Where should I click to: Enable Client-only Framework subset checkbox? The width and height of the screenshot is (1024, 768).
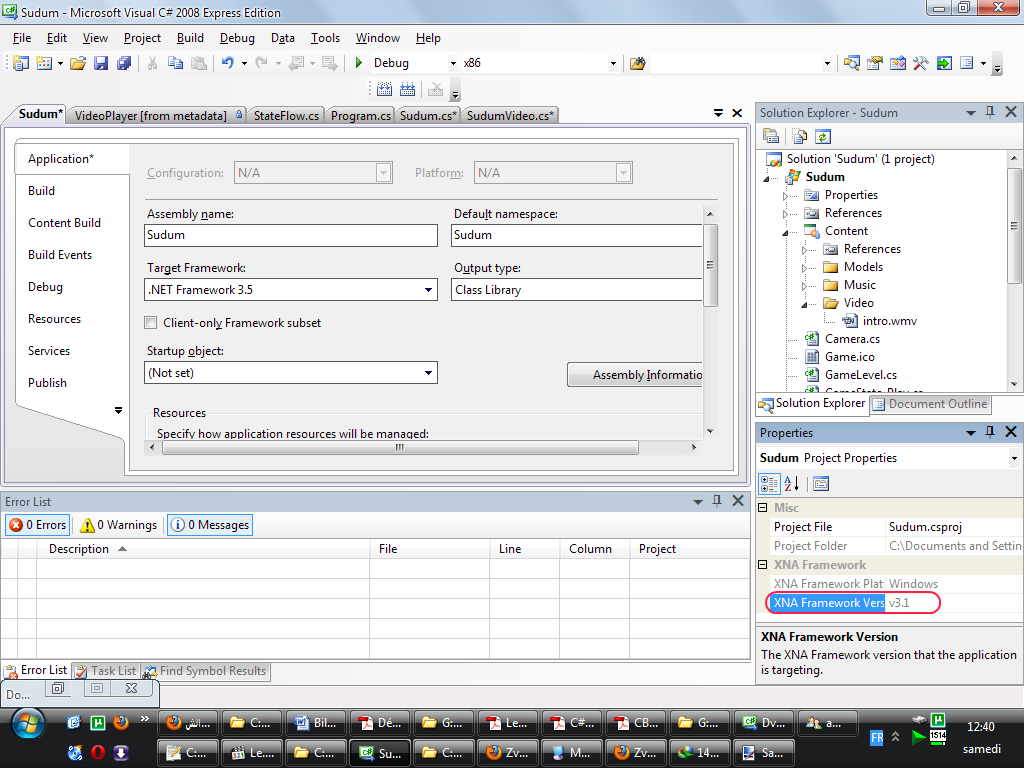[151, 323]
